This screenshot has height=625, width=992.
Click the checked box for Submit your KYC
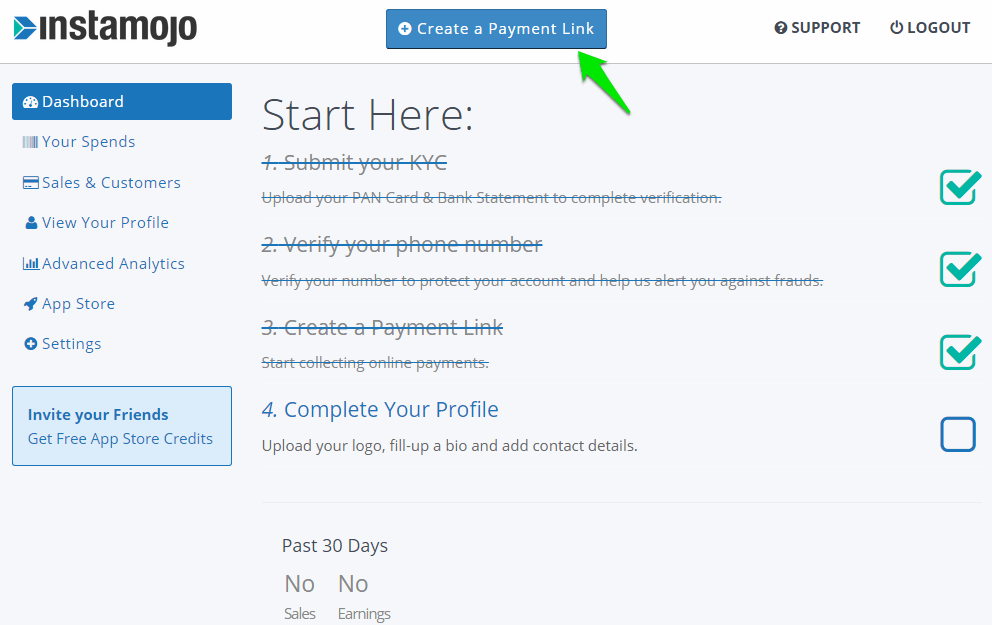(x=960, y=187)
